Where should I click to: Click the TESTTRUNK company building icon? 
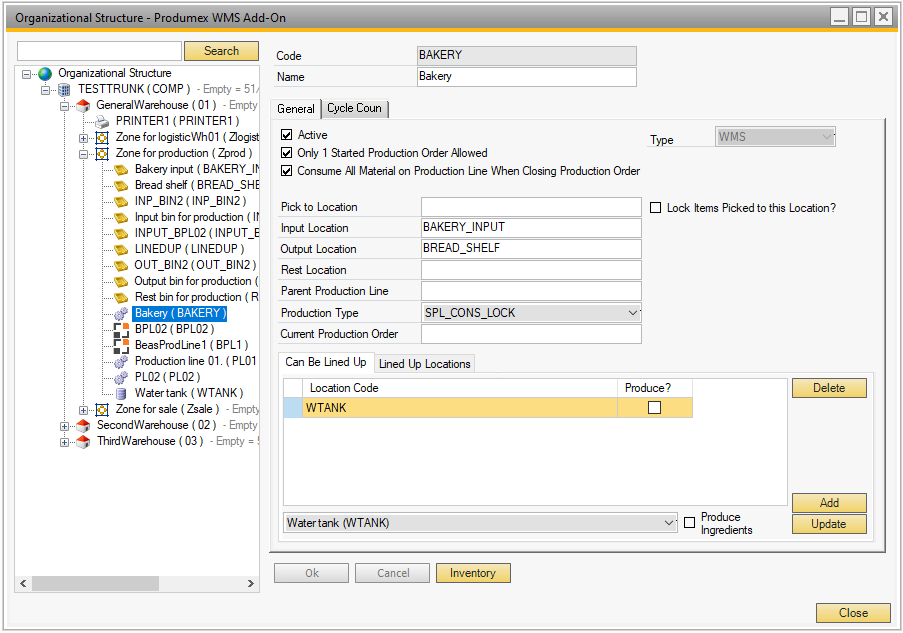(64, 89)
